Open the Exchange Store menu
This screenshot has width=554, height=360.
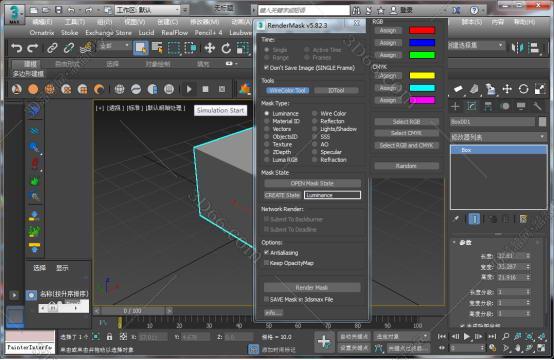(108, 33)
